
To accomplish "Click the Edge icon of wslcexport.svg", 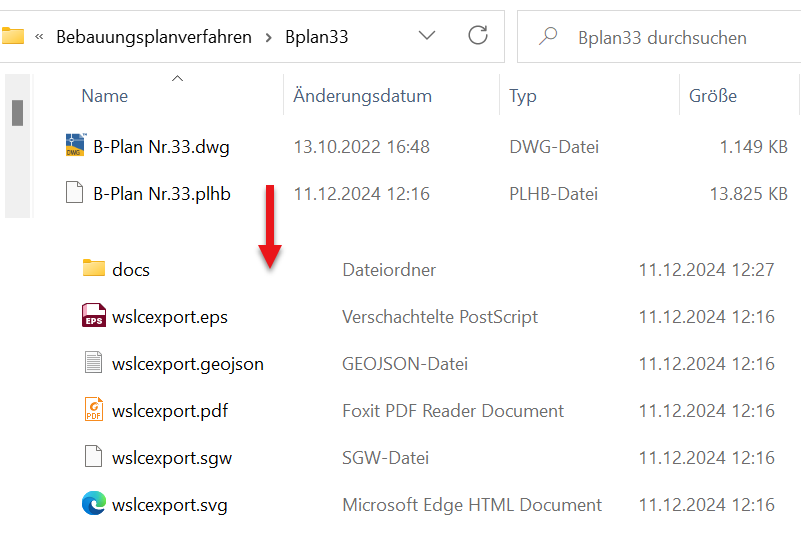I will pyautogui.click(x=94, y=505).
